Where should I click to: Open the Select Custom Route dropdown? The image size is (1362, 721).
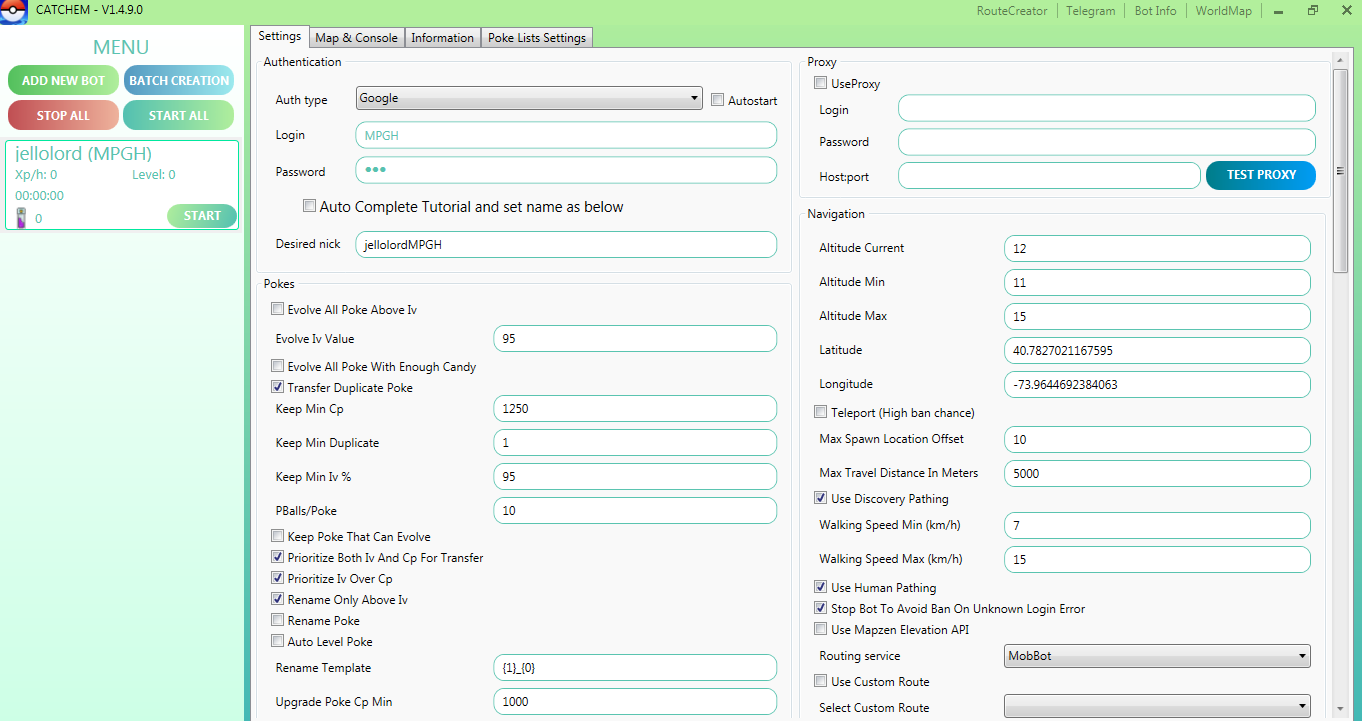click(x=1156, y=707)
